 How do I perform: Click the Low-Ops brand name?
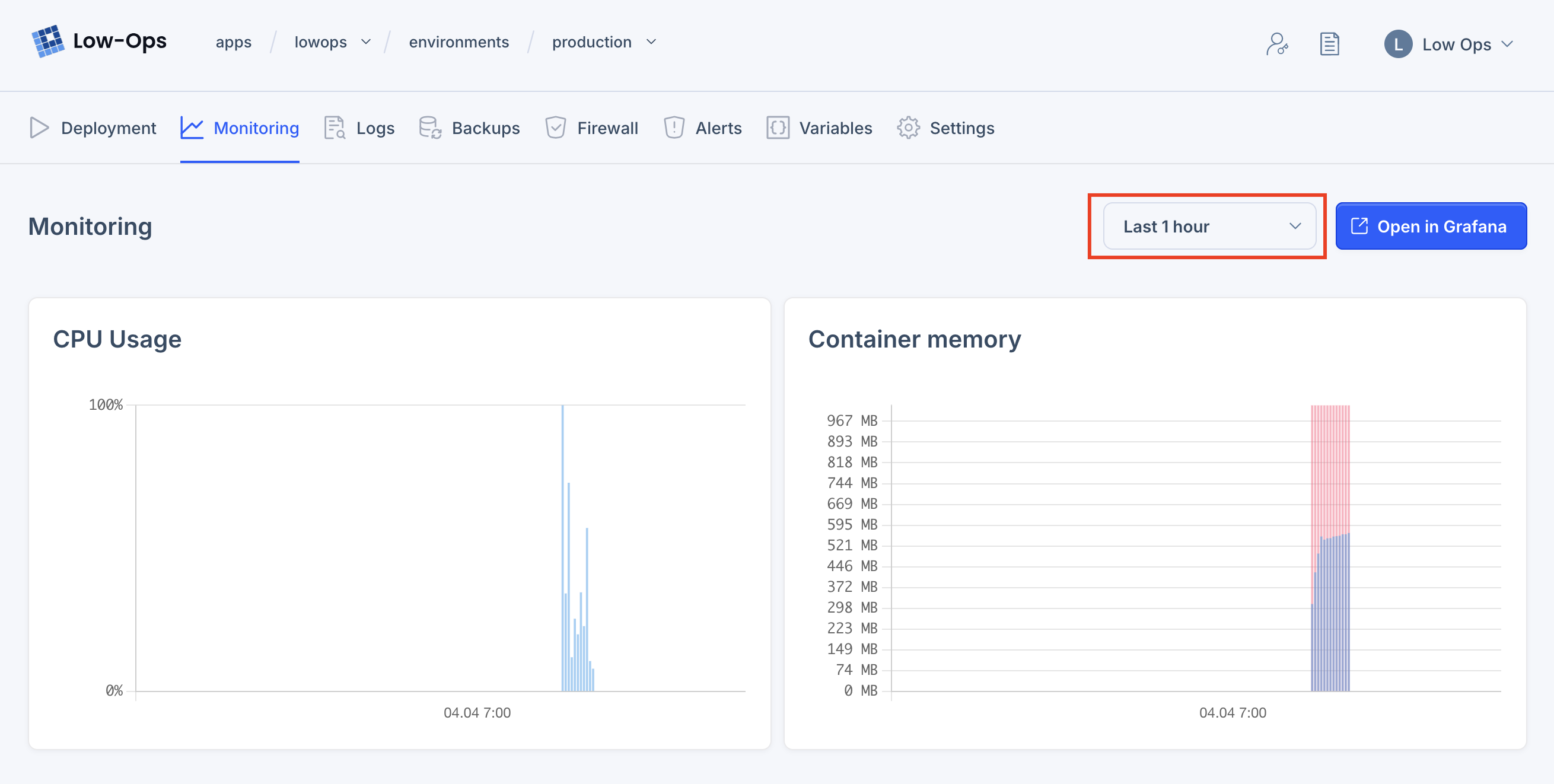[x=119, y=41]
